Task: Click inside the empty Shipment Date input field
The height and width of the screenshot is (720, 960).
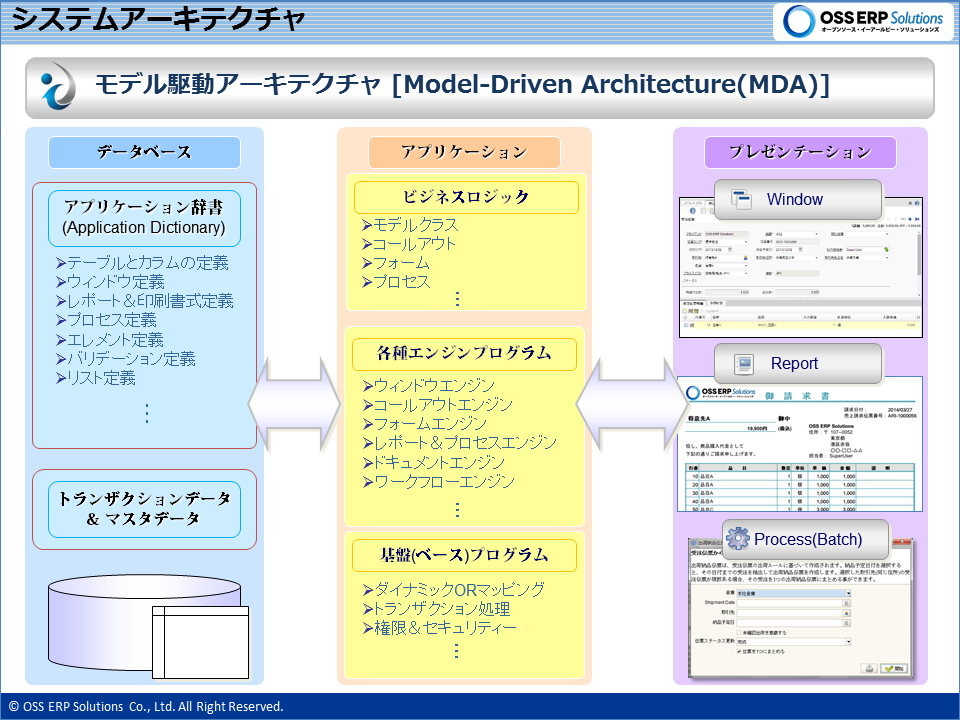Action: (790, 602)
